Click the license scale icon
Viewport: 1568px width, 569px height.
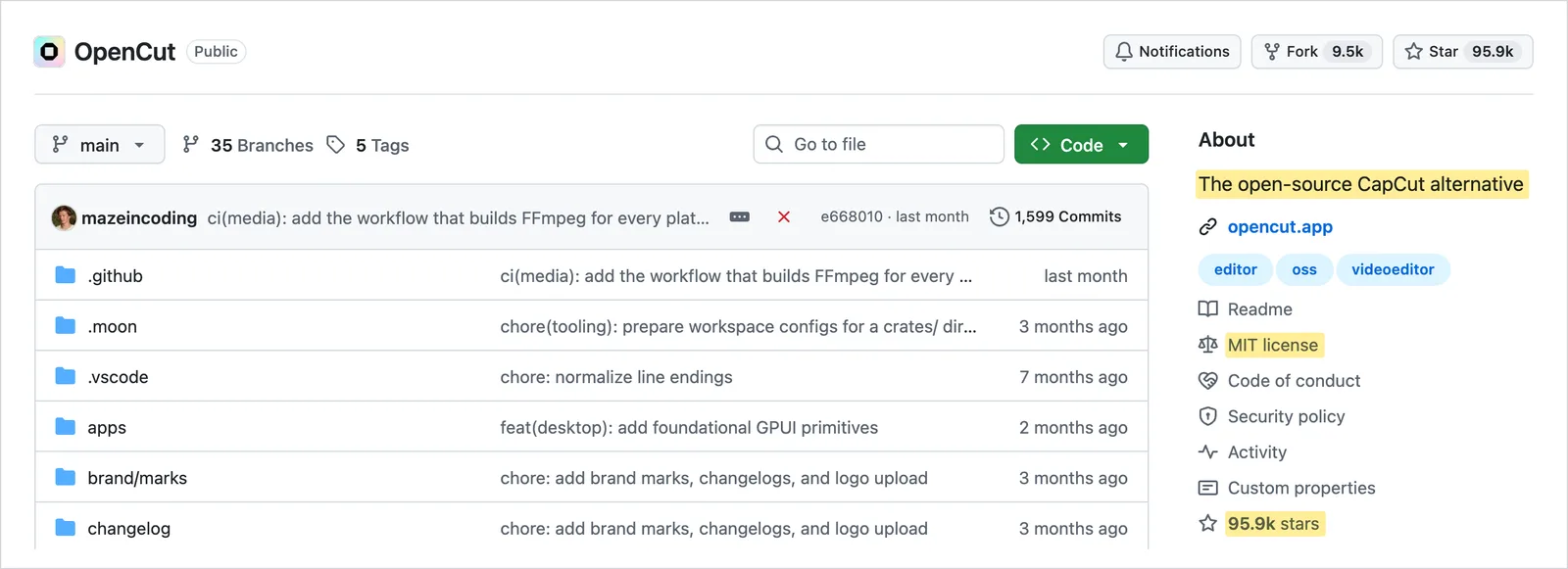[x=1208, y=345]
